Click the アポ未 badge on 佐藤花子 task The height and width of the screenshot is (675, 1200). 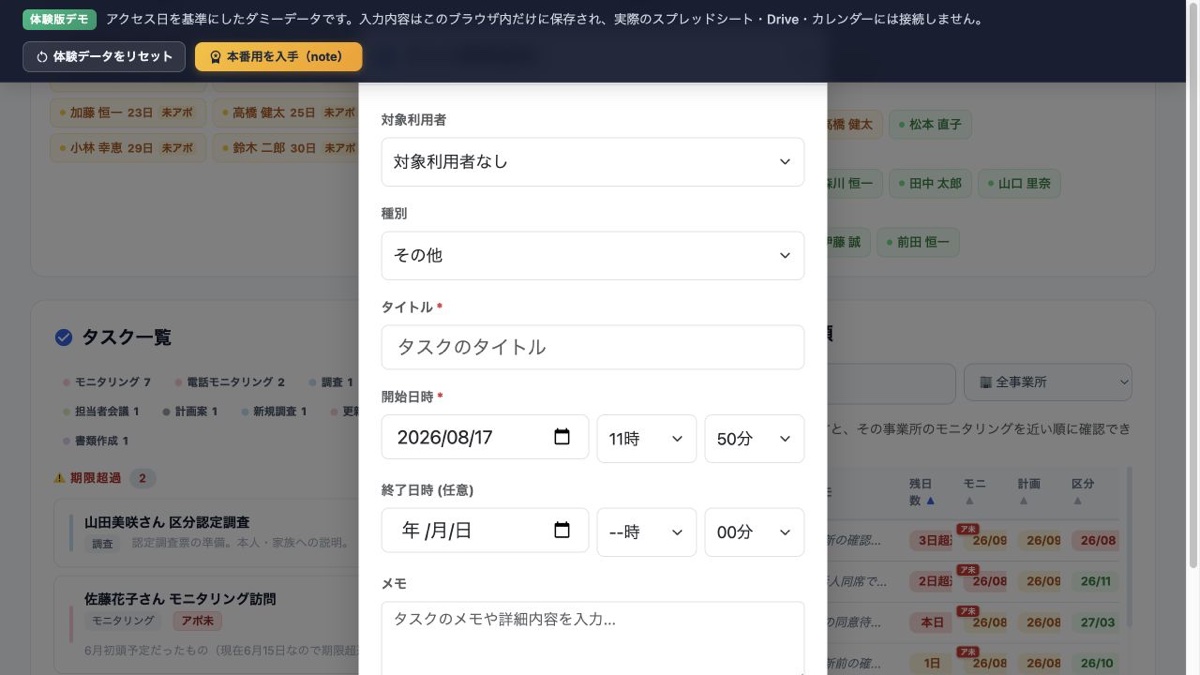(x=197, y=621)
